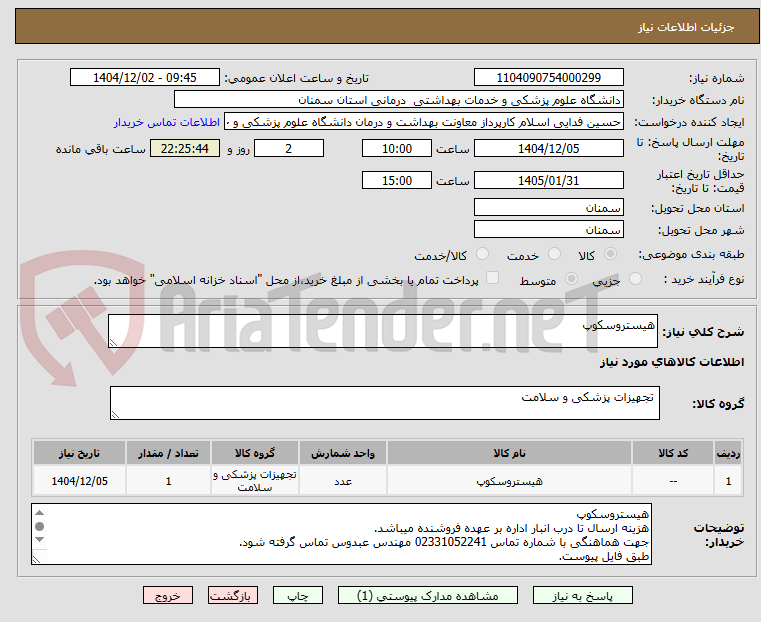Click the استان محل تحویل field
This screenshot has height=622, width=761.
pyautogui.click(x=548, y=208)
